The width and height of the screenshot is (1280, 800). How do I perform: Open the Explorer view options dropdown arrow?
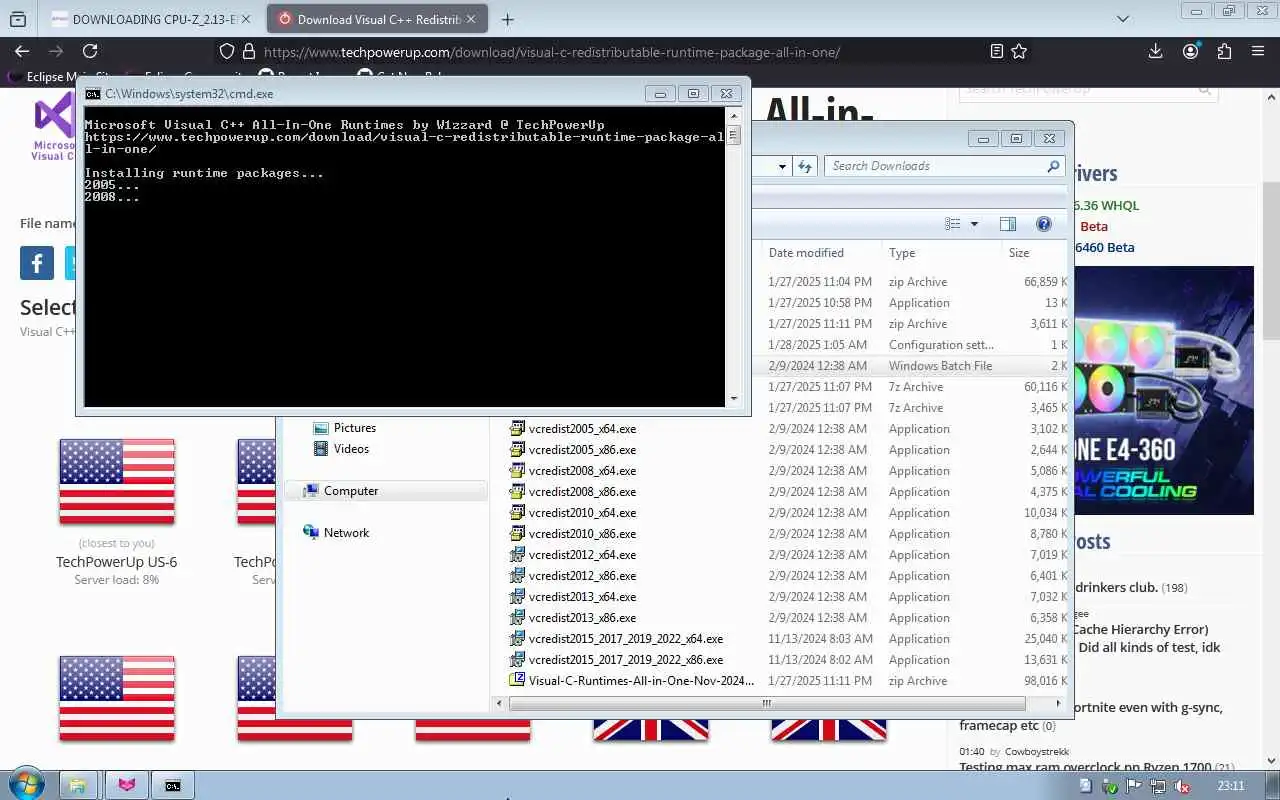[974, 224]
